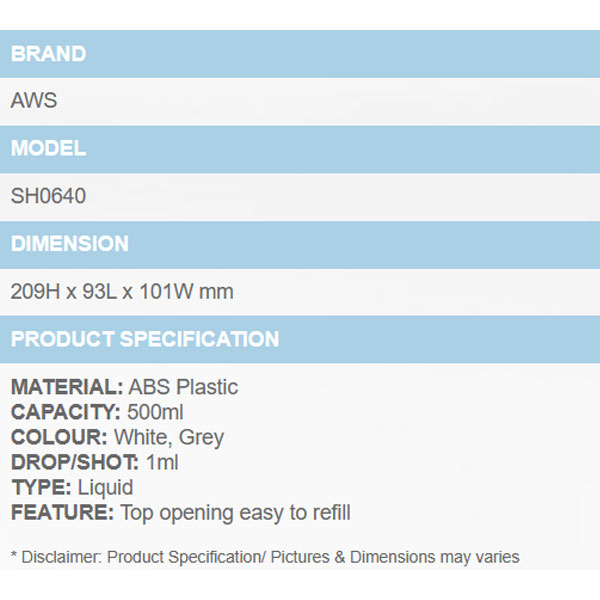Select the AWS brand value

pyautogui.click(x=34, y=101)
